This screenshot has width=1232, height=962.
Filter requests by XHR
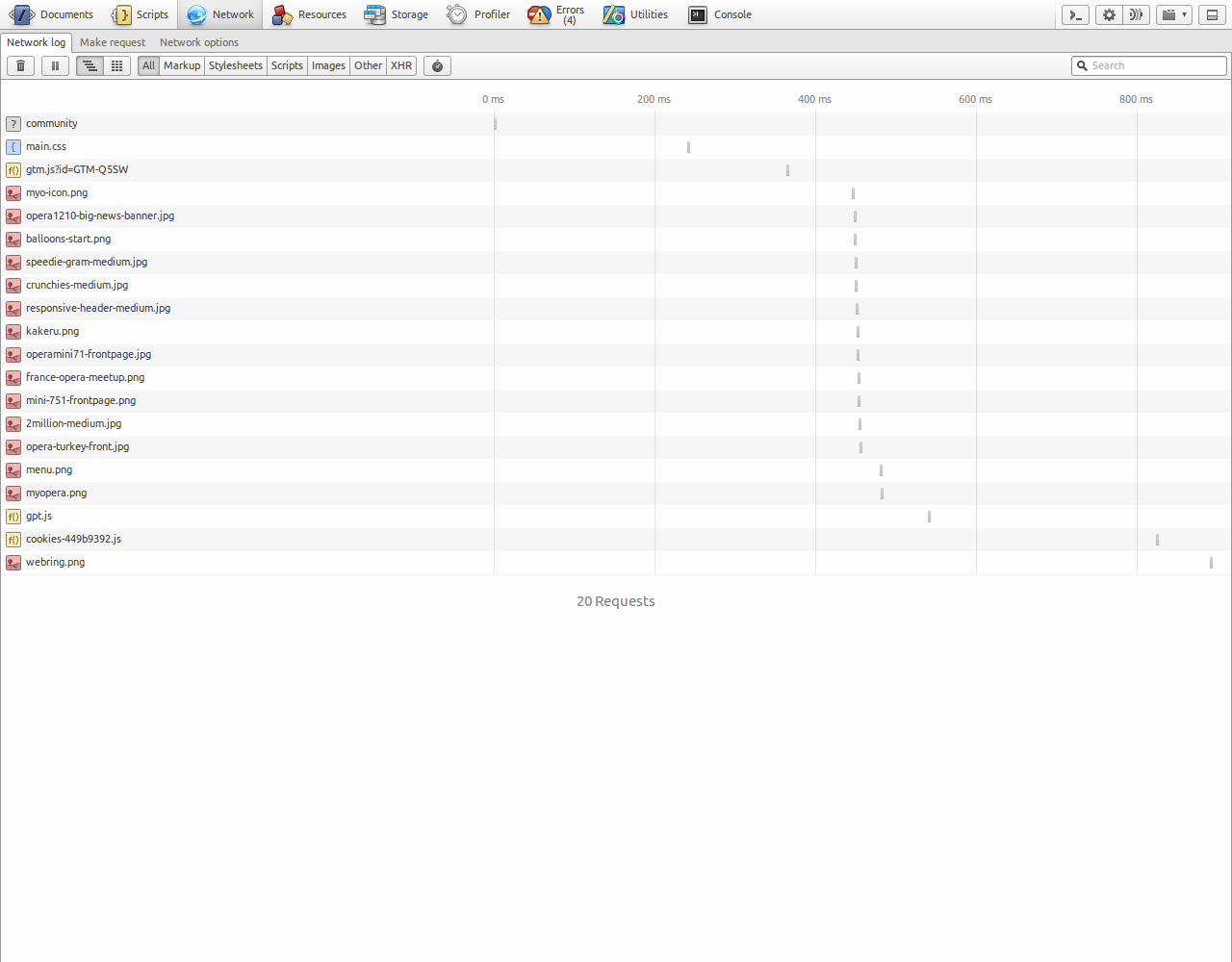pos(401,65)
